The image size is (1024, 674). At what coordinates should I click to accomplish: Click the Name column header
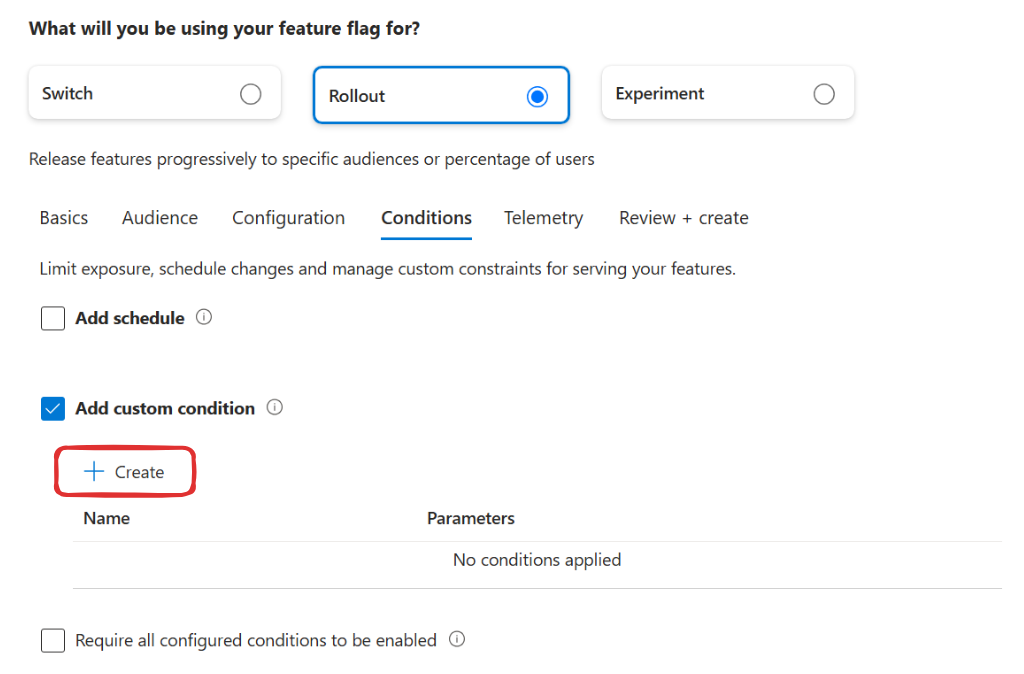106,518
